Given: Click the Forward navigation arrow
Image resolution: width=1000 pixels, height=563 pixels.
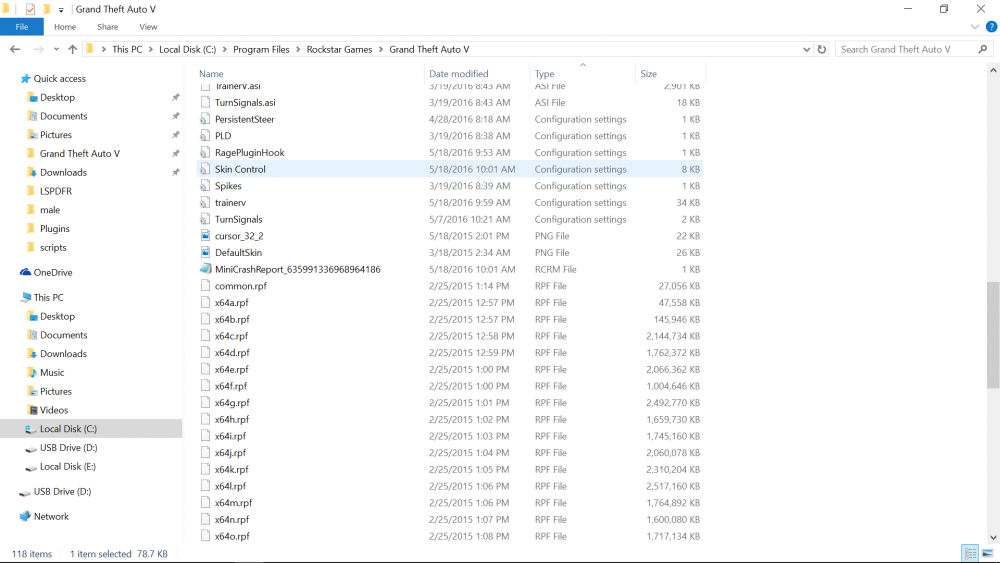Looking at the screenshot, I should 38,50.
